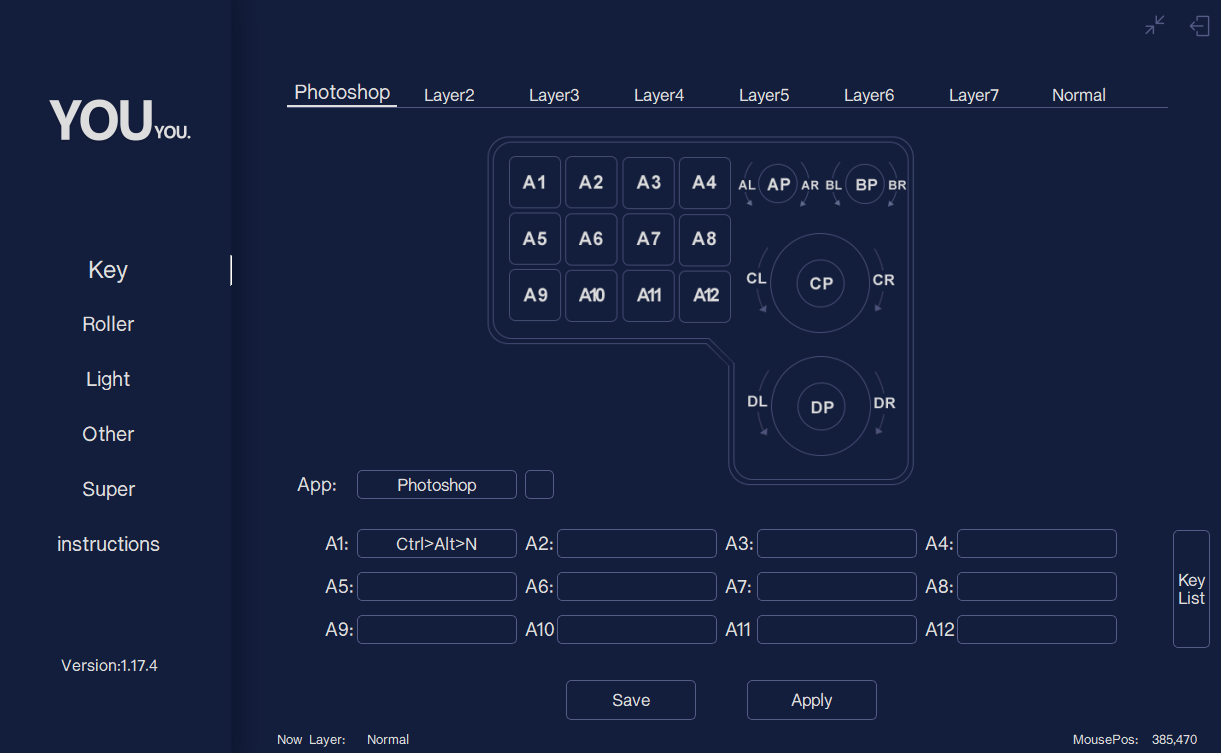Image resolution: width=1221 pixels, height=753 pixels.
Task: Open the Other section in sidebar
Action: (x=108, y=434)
